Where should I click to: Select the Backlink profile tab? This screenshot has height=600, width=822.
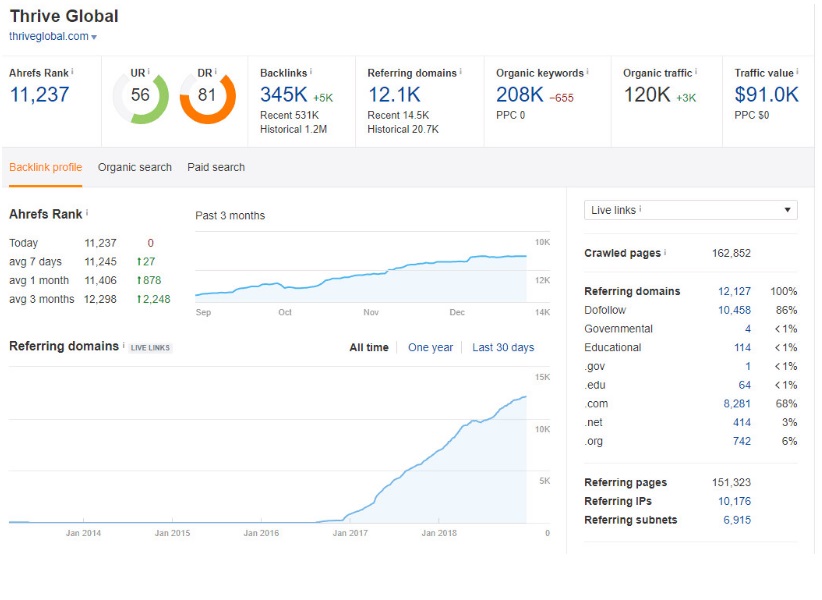coord(46,167)
